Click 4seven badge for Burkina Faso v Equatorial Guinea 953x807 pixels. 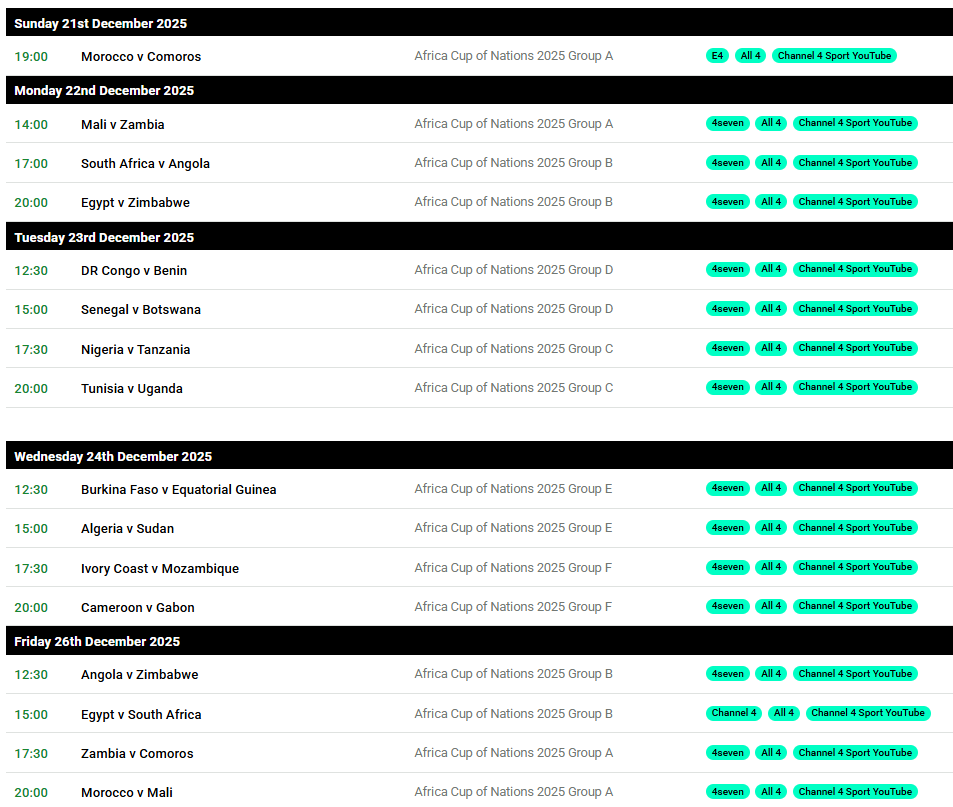728,488
